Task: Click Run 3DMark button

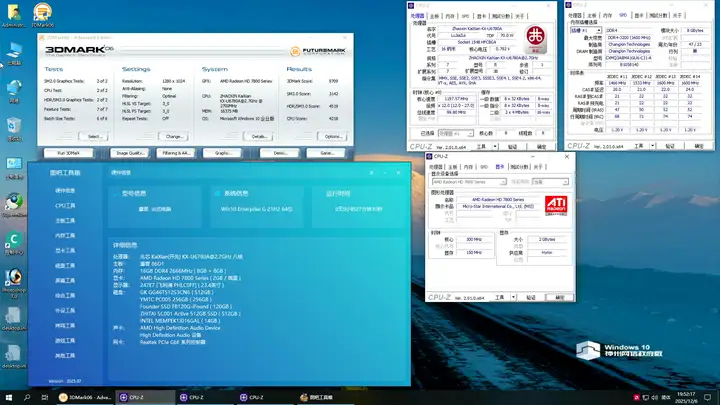Action: pos(68,153)
